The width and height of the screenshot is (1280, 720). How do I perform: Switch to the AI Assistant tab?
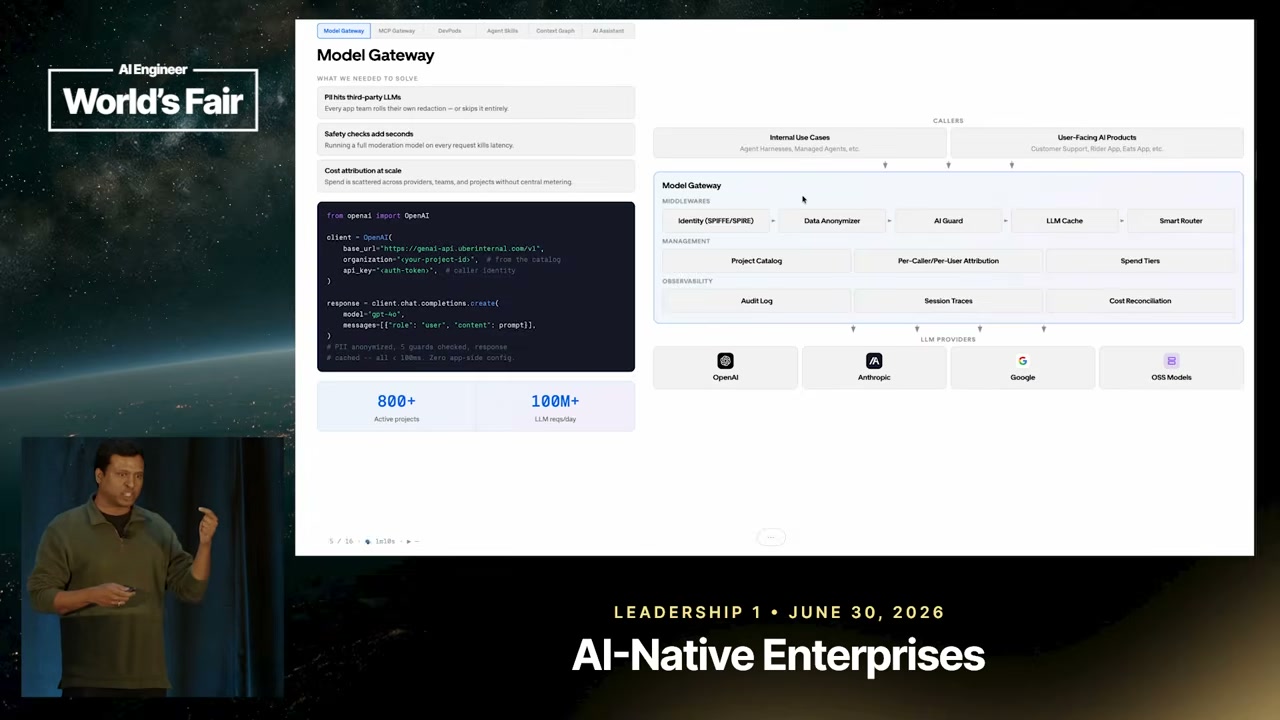coord(608,31)
